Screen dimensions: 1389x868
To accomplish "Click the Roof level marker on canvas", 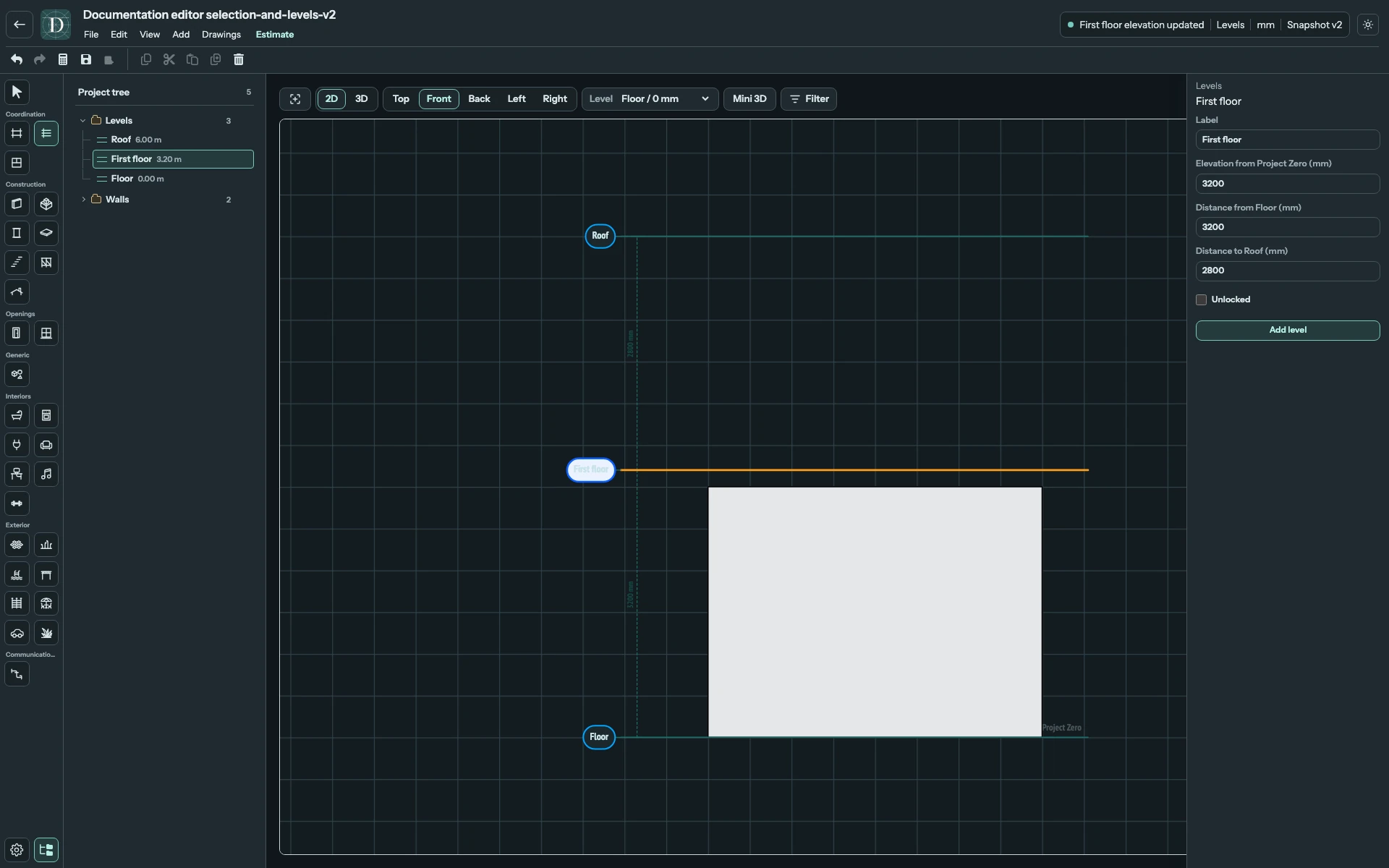I will click(x=600, y=236).
